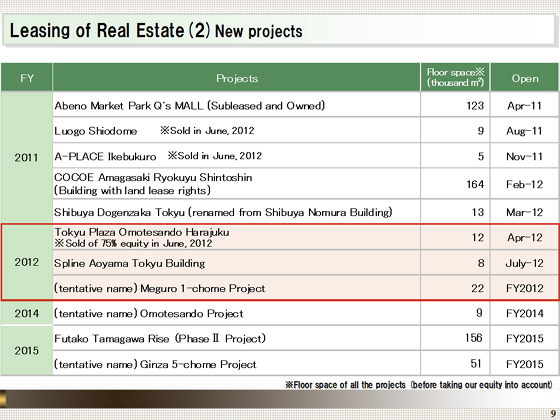Click the 'New projects' subtitle text
The height and width of the screenshot is (420, 560).
(x=259, y=31)
